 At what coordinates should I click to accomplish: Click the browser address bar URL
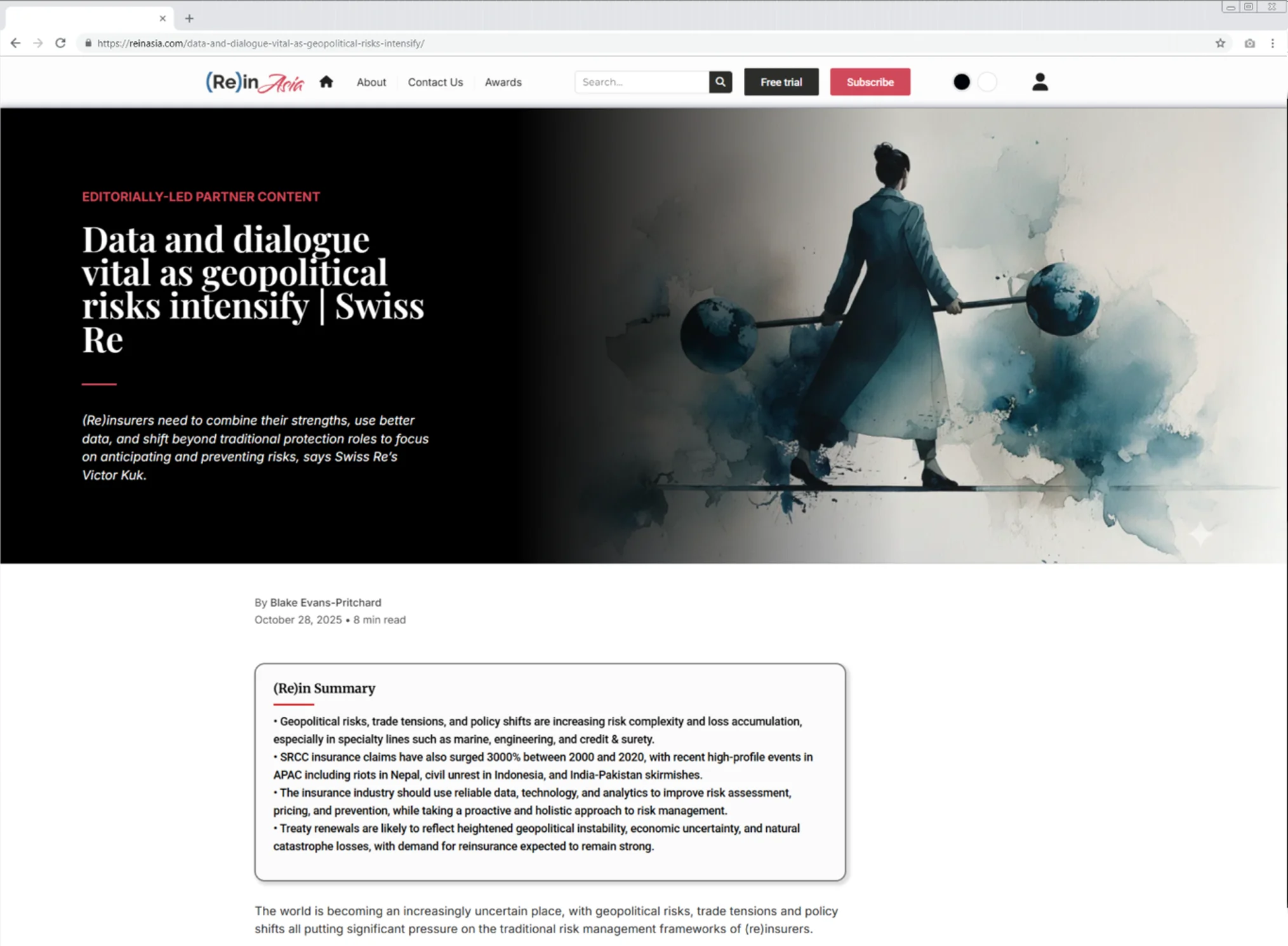(261, 43)
